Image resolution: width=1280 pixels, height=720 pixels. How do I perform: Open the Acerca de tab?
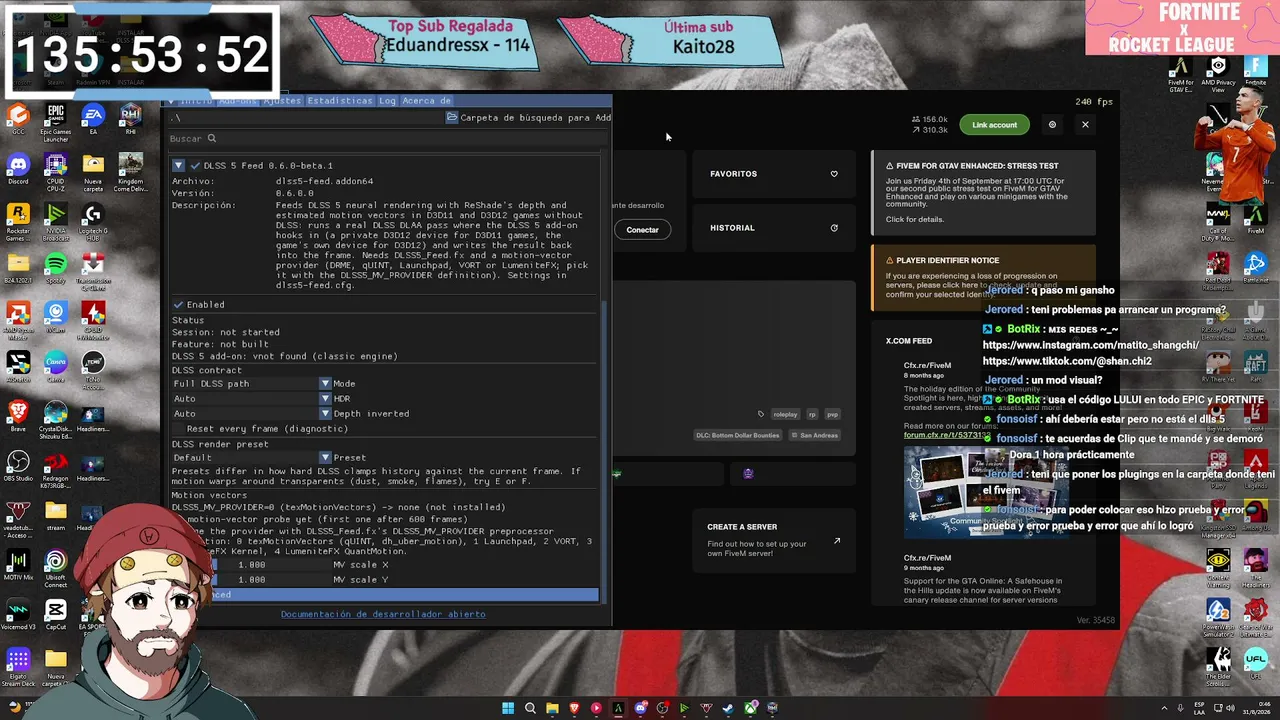coord(426,101)
